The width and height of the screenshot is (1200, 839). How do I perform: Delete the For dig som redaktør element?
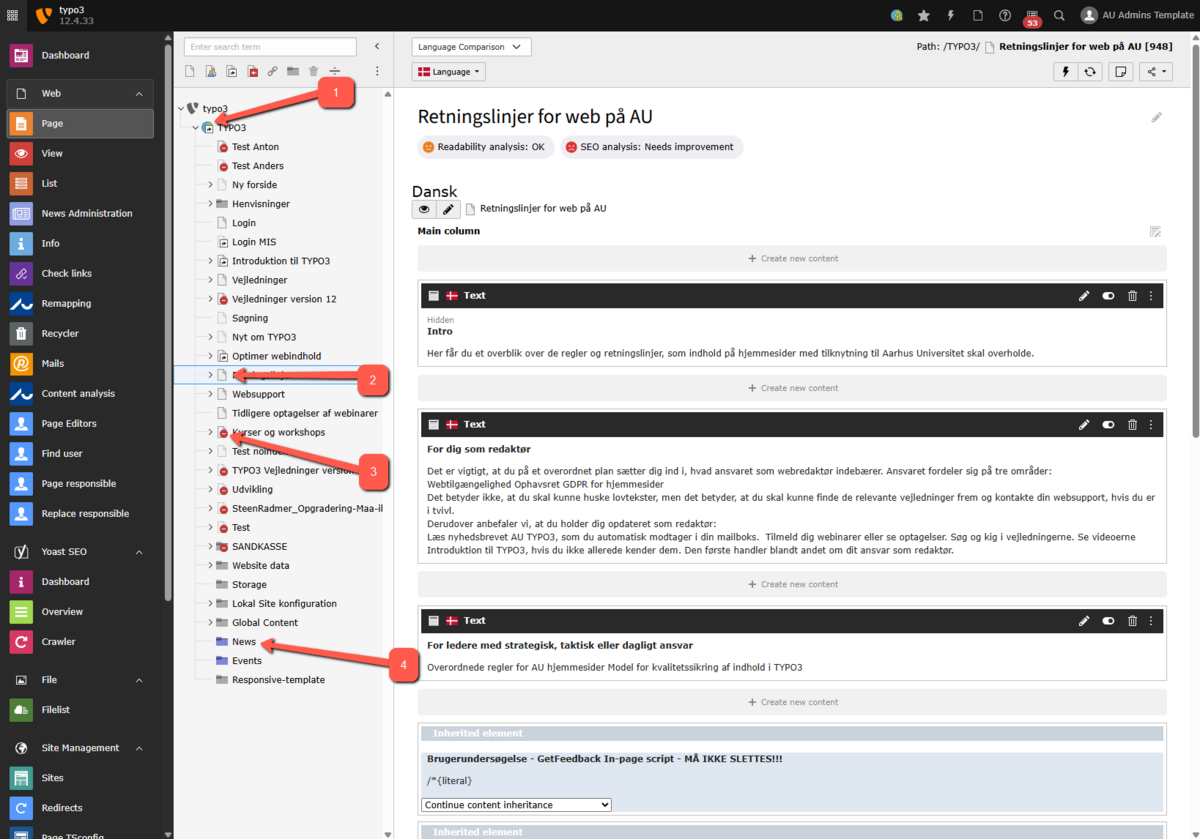[1132, 424]
